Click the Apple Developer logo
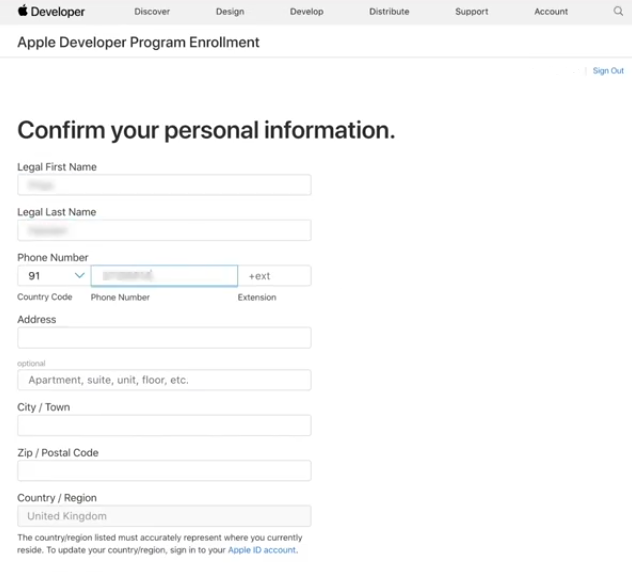 click(51, 12)
